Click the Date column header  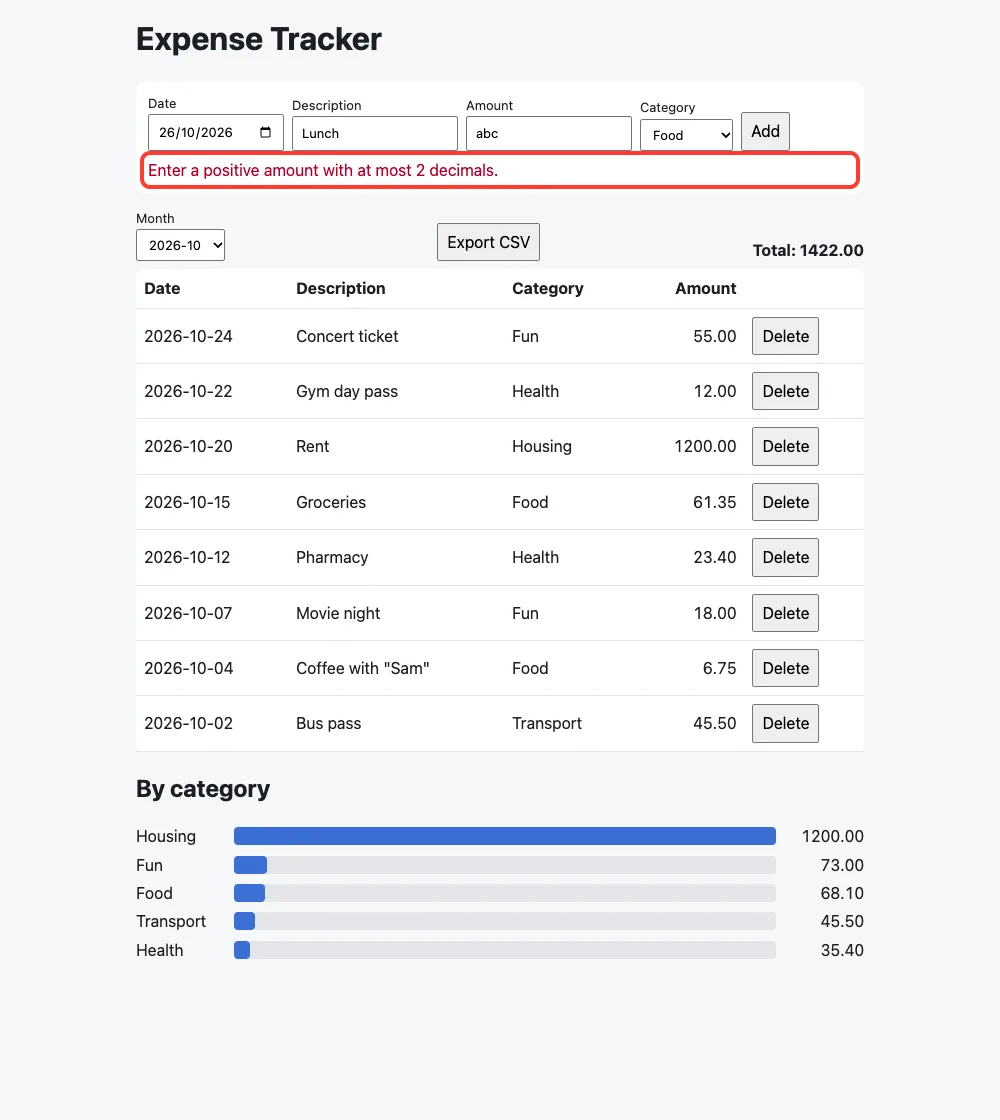pos(162,289)
